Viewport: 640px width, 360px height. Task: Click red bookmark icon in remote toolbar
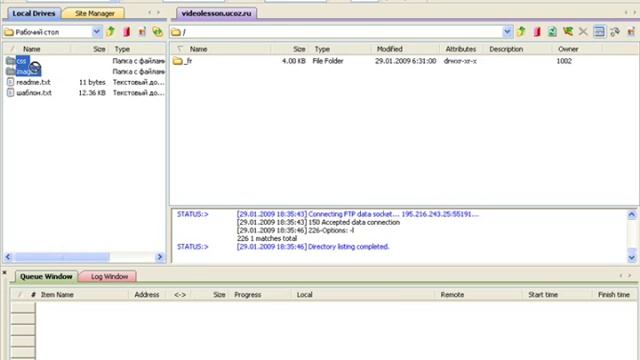point(537,31)
